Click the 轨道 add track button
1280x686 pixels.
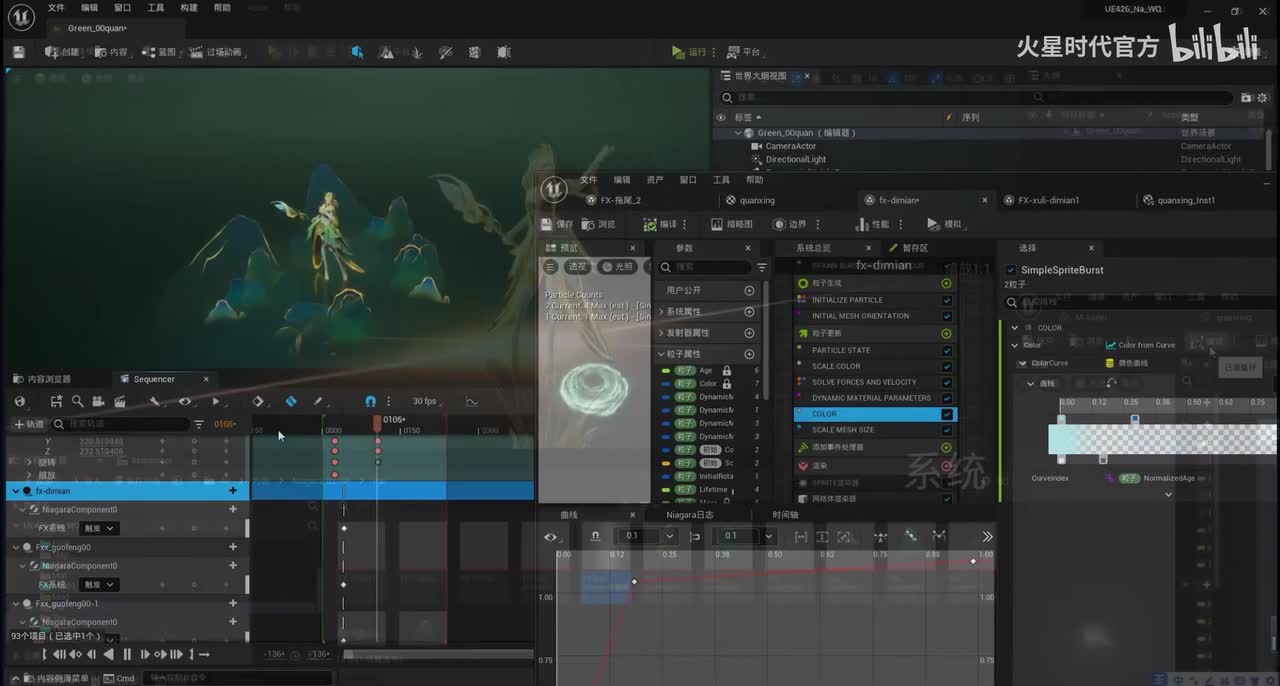click(28, 424)
